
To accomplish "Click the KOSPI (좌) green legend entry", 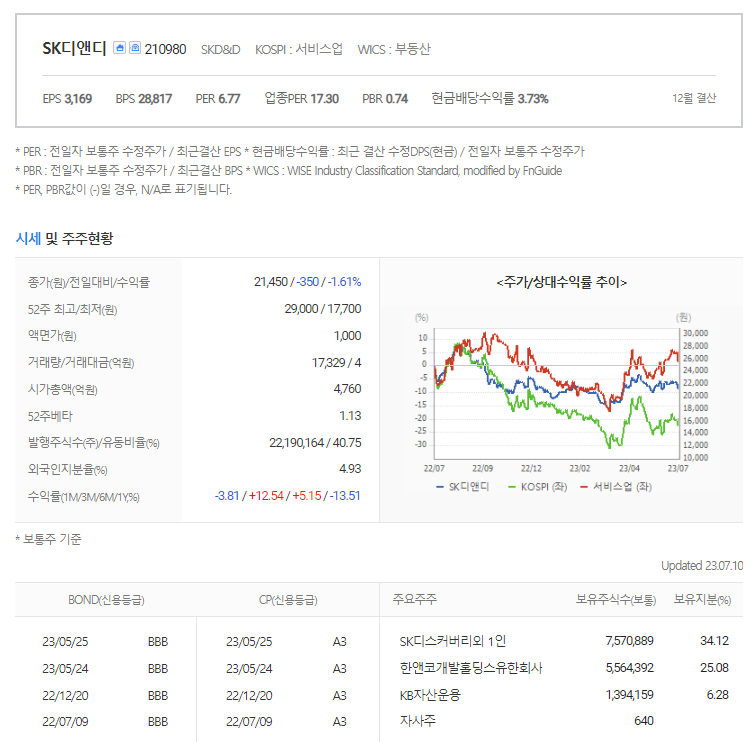I will 537,487.
